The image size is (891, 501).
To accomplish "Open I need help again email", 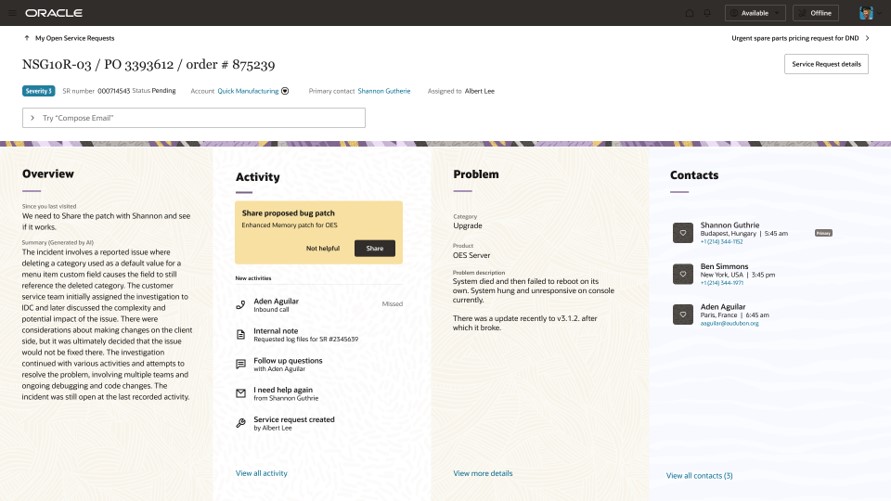I will [319, 394].
